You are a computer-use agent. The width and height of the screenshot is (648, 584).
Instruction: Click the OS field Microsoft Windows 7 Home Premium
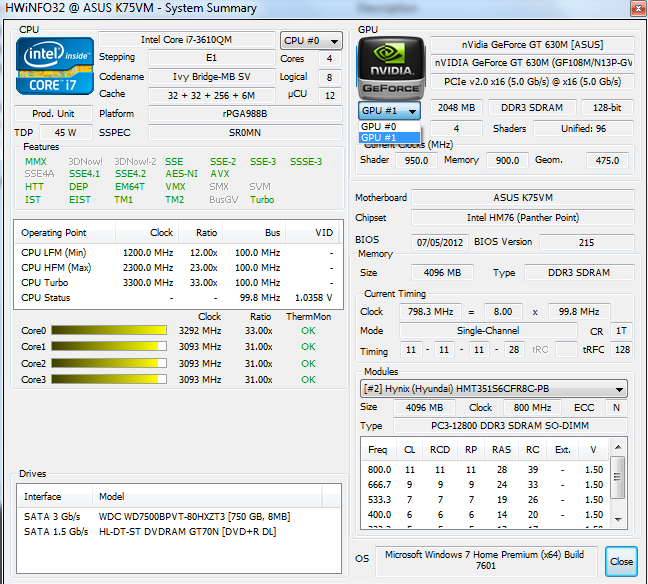point(486,560)
